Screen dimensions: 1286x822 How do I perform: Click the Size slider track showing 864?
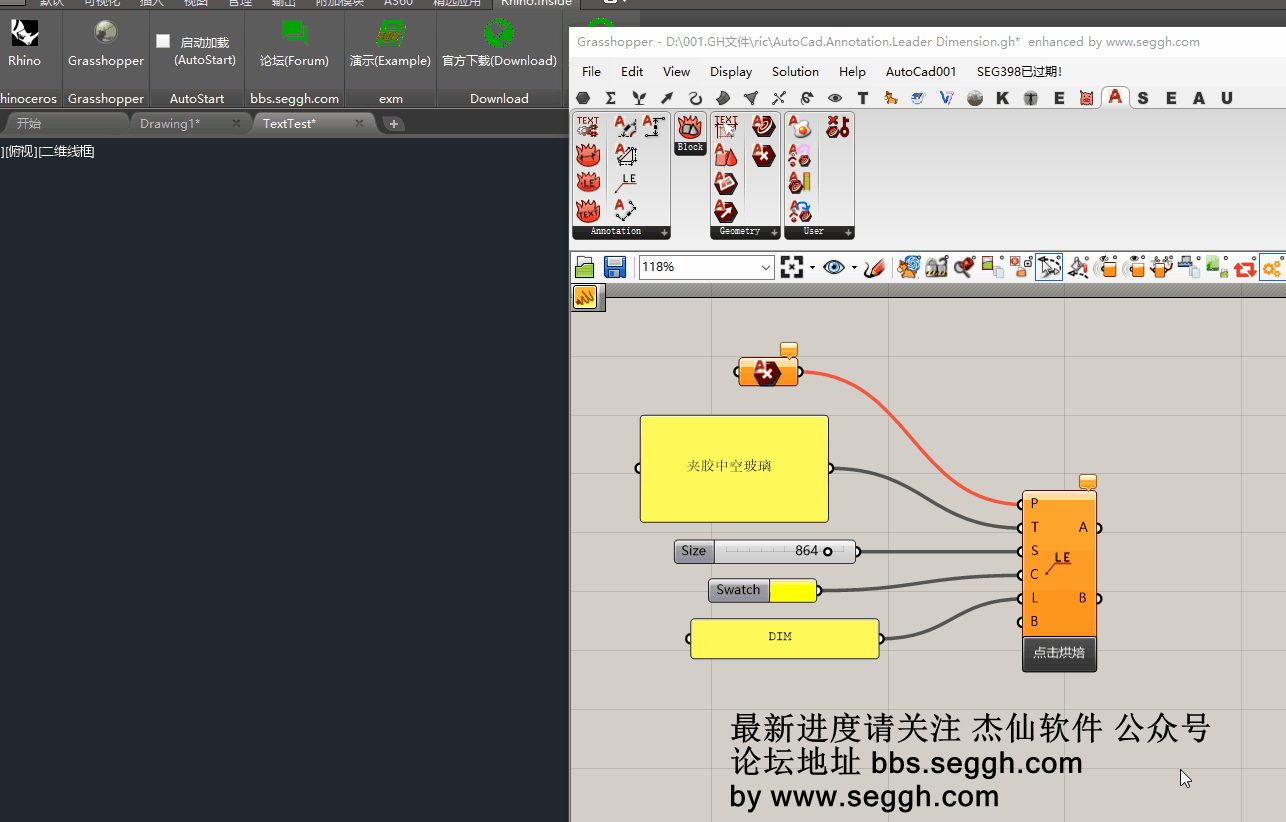[x=785, y=551]
